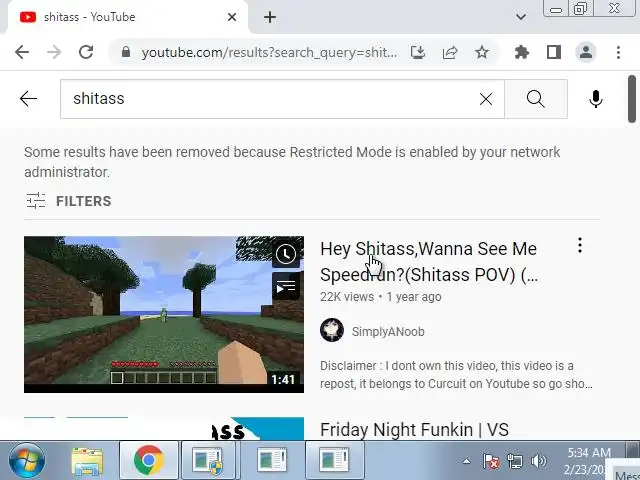Click the page vertical scrollbar
The width and height of the screenshot is (640, 480).
click(632, 99)
